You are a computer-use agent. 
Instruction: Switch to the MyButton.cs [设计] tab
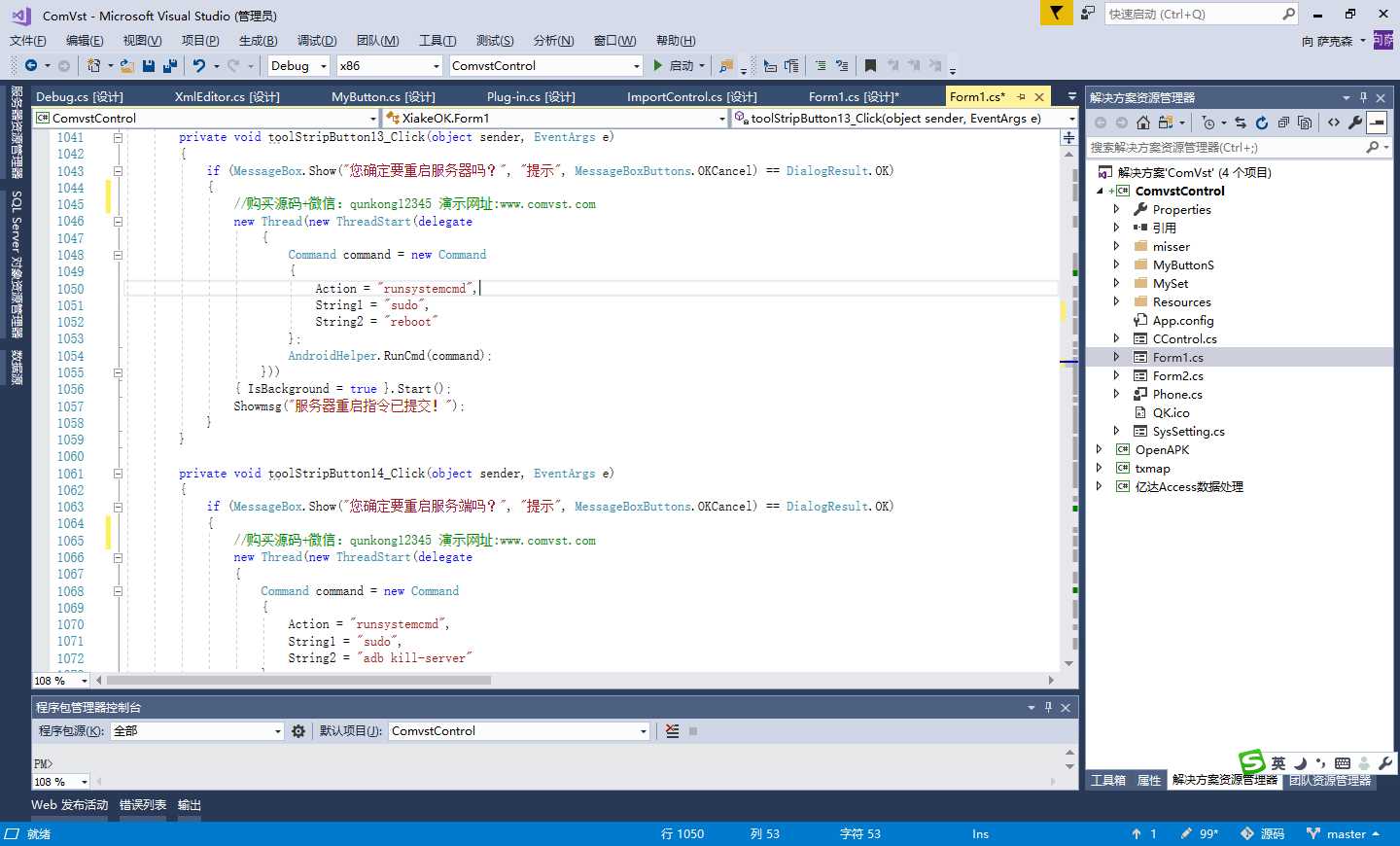(383, 96)
